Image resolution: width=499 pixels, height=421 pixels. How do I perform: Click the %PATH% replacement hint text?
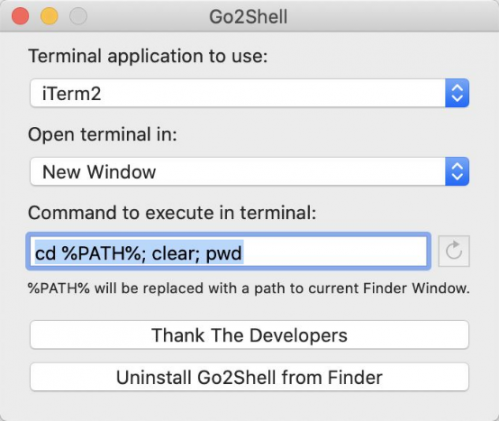tap(249, 288)
